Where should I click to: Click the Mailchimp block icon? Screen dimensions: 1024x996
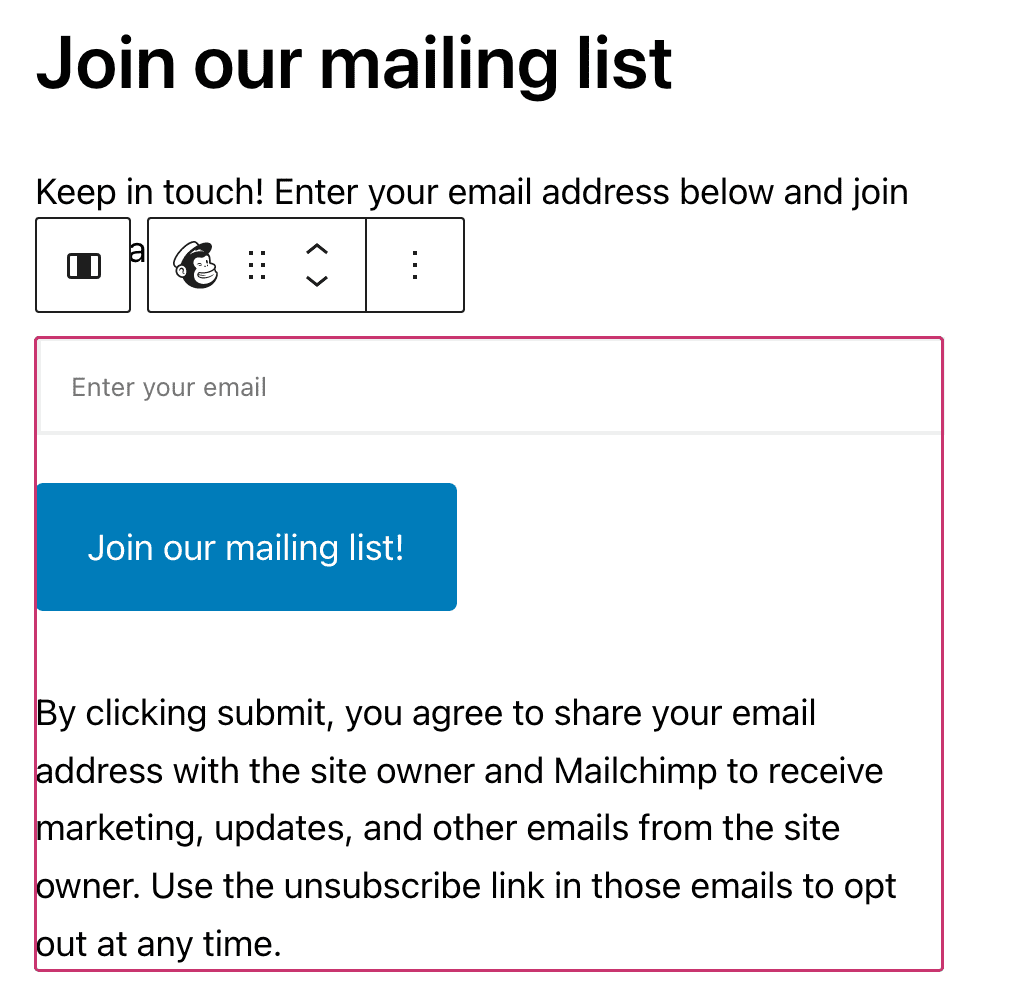(x=196, y=266)
